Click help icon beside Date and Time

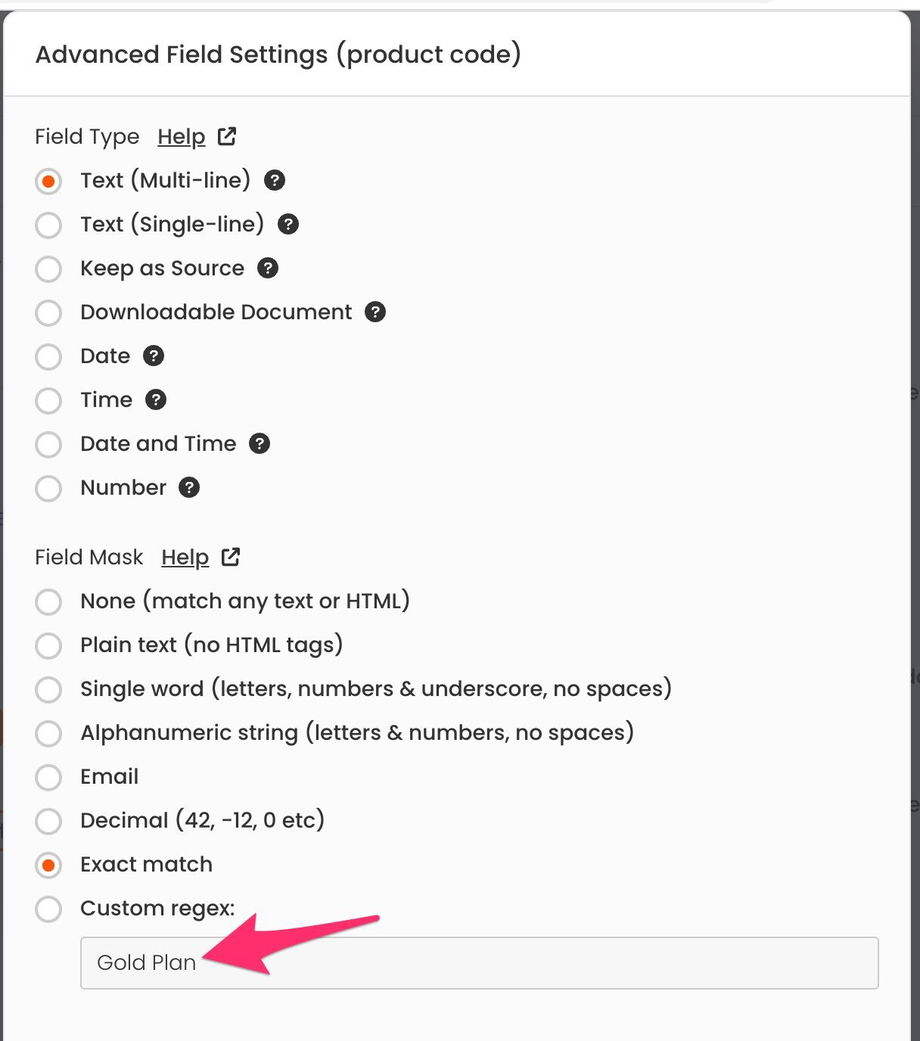click(259, 444)
